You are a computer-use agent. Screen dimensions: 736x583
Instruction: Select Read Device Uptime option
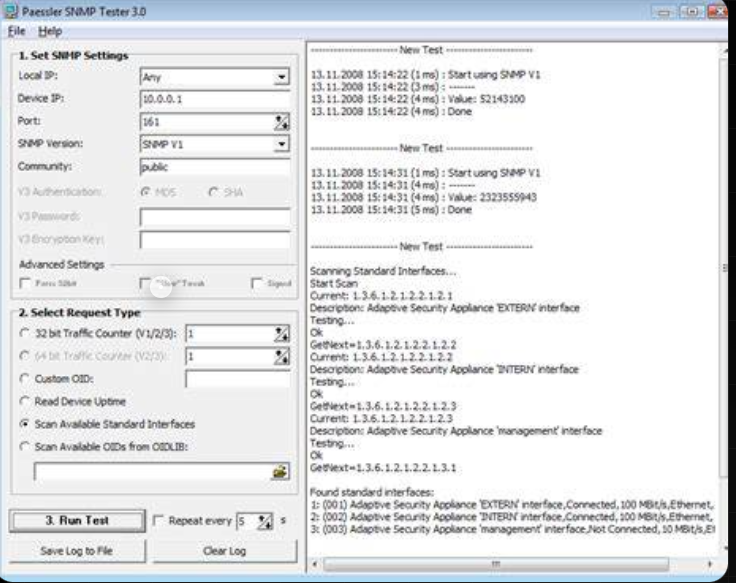pos(24,401)
